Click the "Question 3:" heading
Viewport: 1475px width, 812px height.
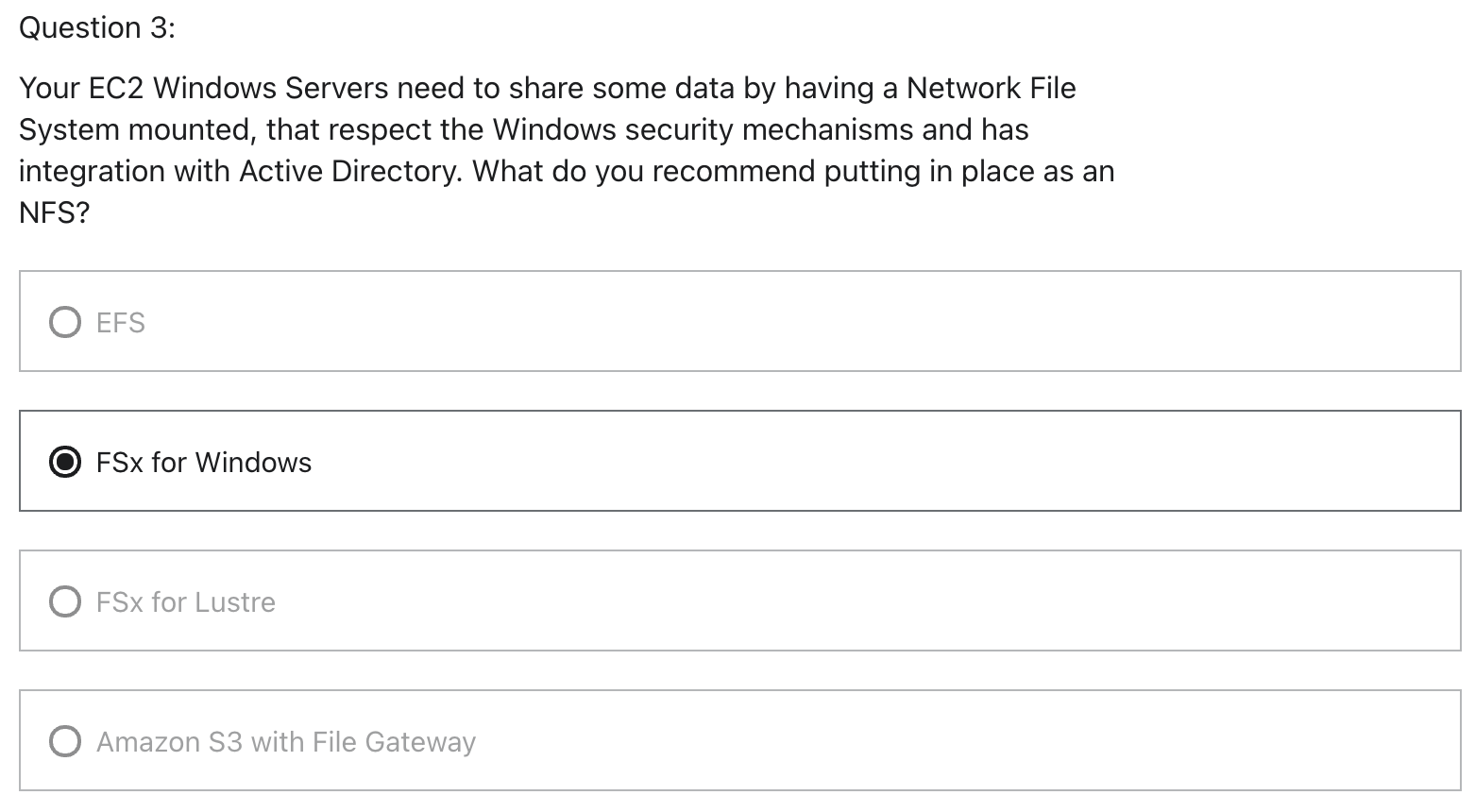(x=97, y=28)
